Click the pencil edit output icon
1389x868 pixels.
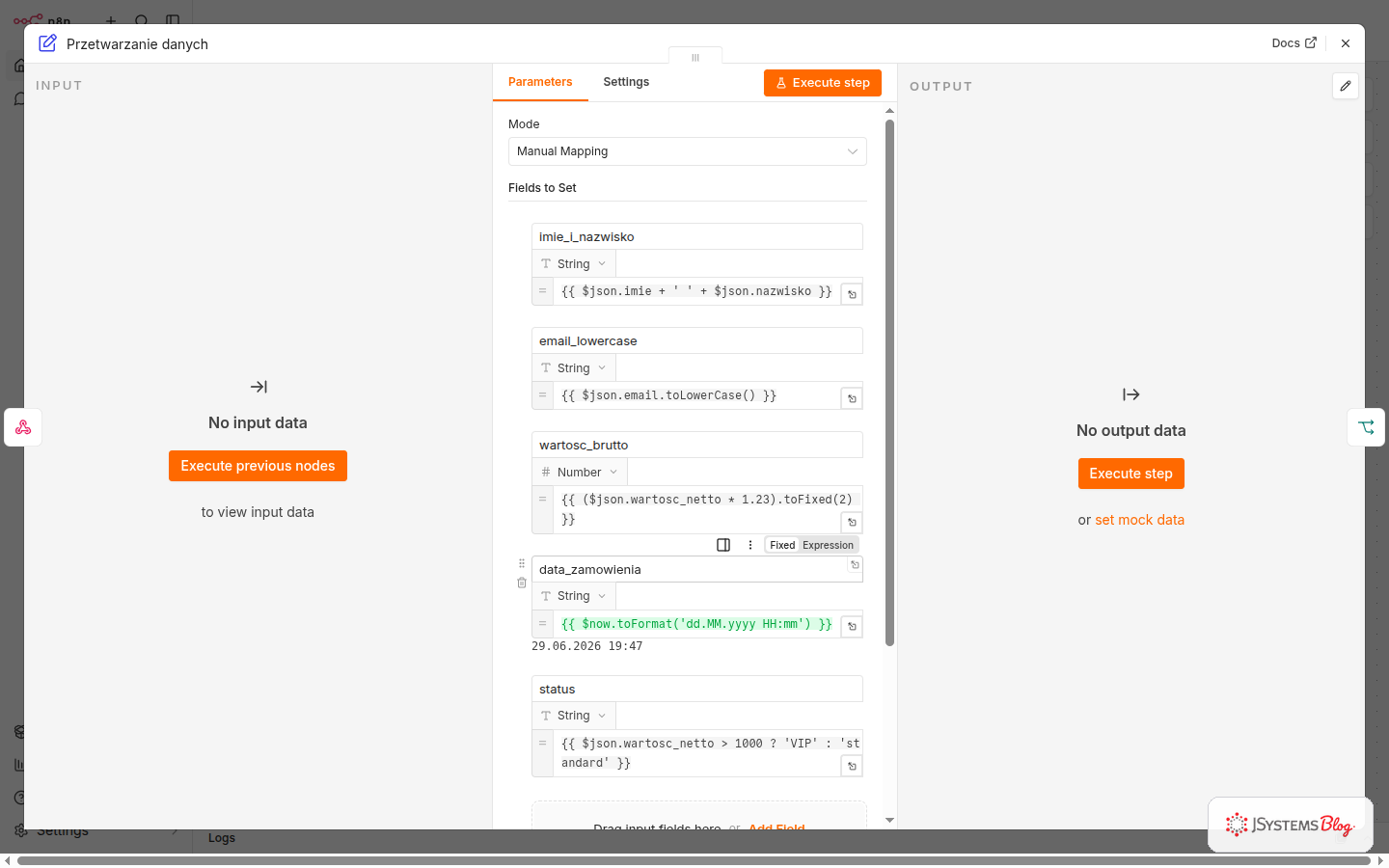click(1346, 86)
